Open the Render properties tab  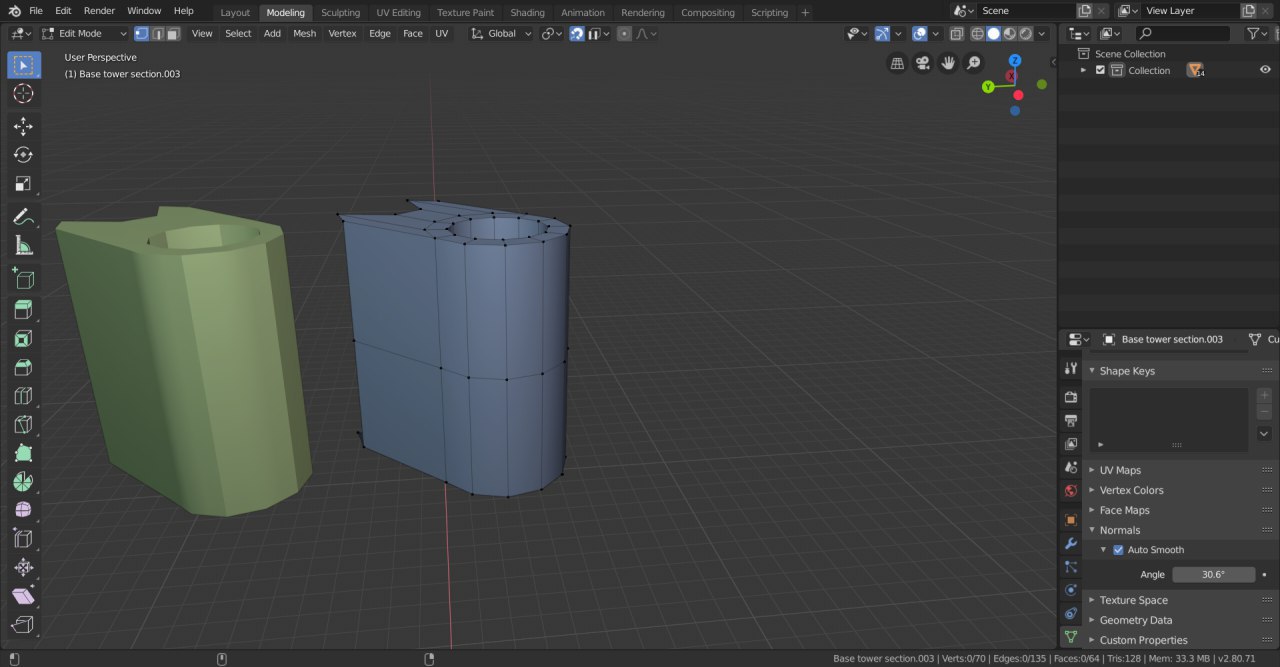(1071, 397)
